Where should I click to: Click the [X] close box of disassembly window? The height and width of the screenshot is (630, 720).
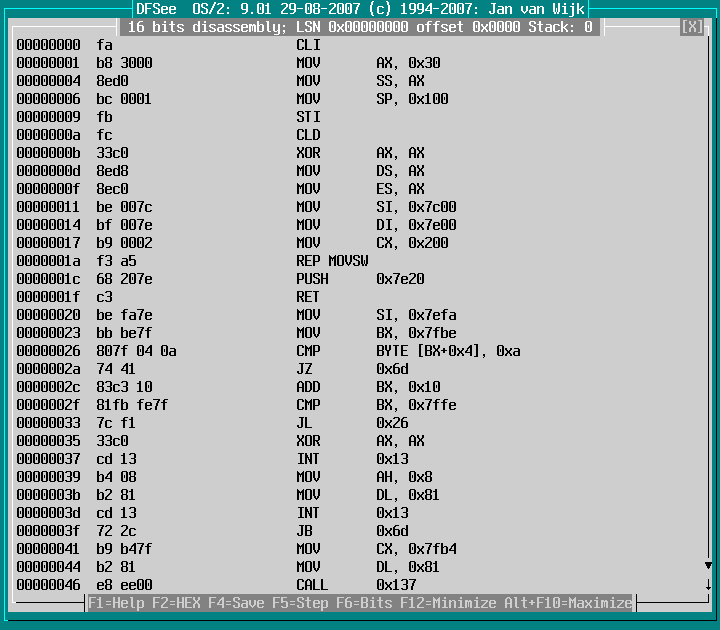tap(692, 27)
